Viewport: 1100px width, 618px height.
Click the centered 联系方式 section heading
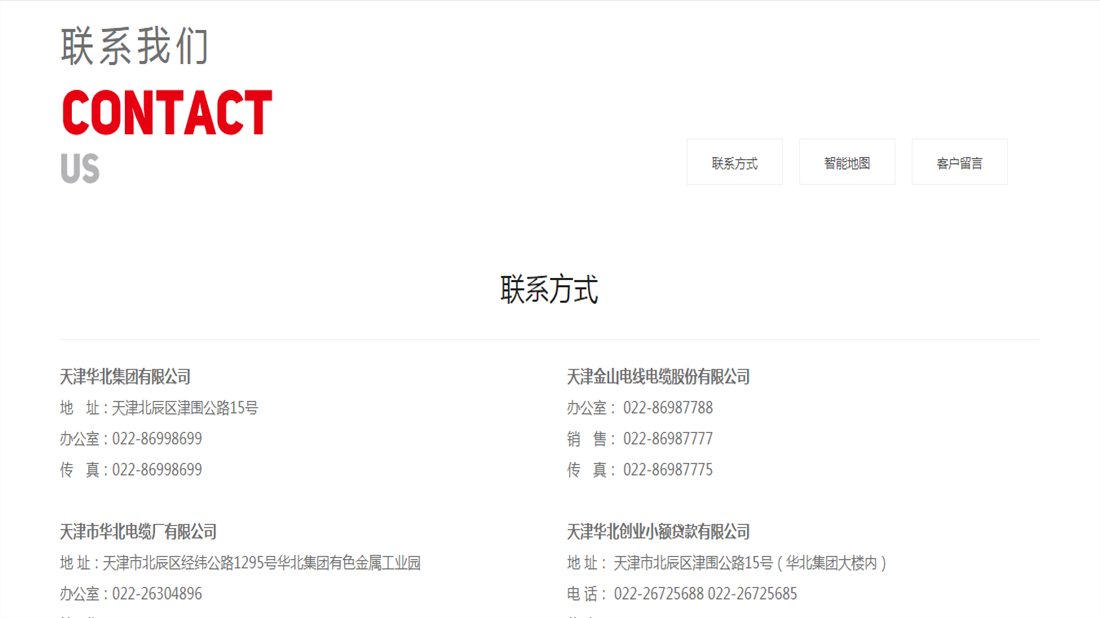coord(549,289)
